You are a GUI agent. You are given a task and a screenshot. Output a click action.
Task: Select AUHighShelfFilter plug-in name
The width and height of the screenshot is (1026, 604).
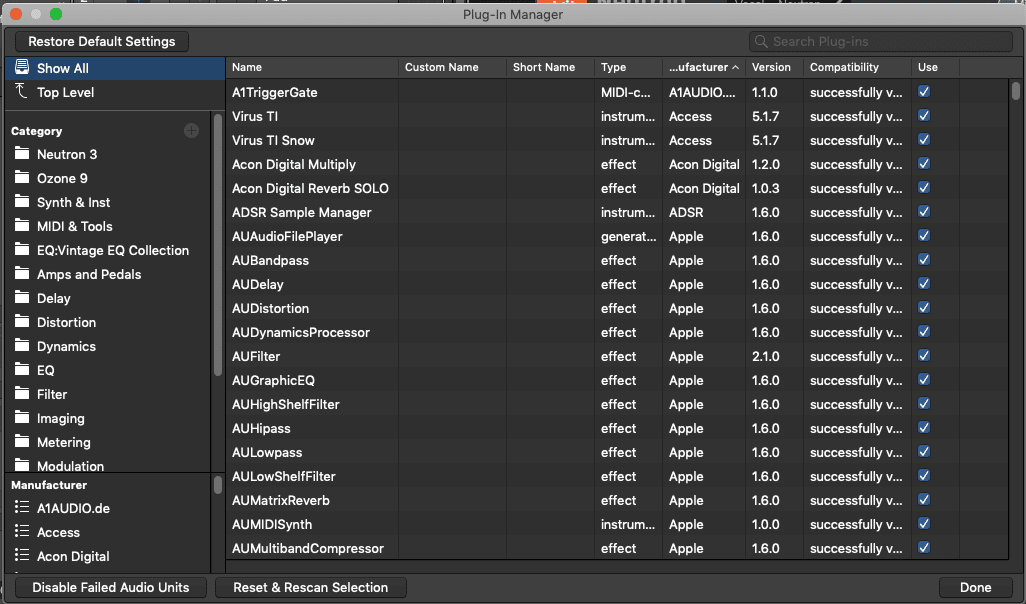pos(286,404)
